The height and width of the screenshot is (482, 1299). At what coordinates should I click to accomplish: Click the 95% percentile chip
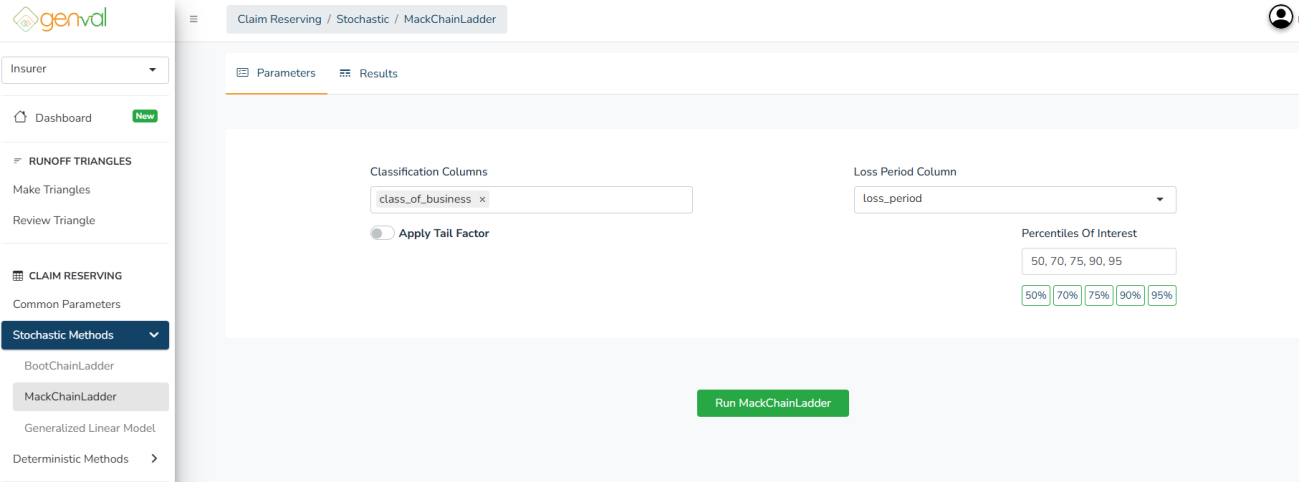click(1162, 296)
